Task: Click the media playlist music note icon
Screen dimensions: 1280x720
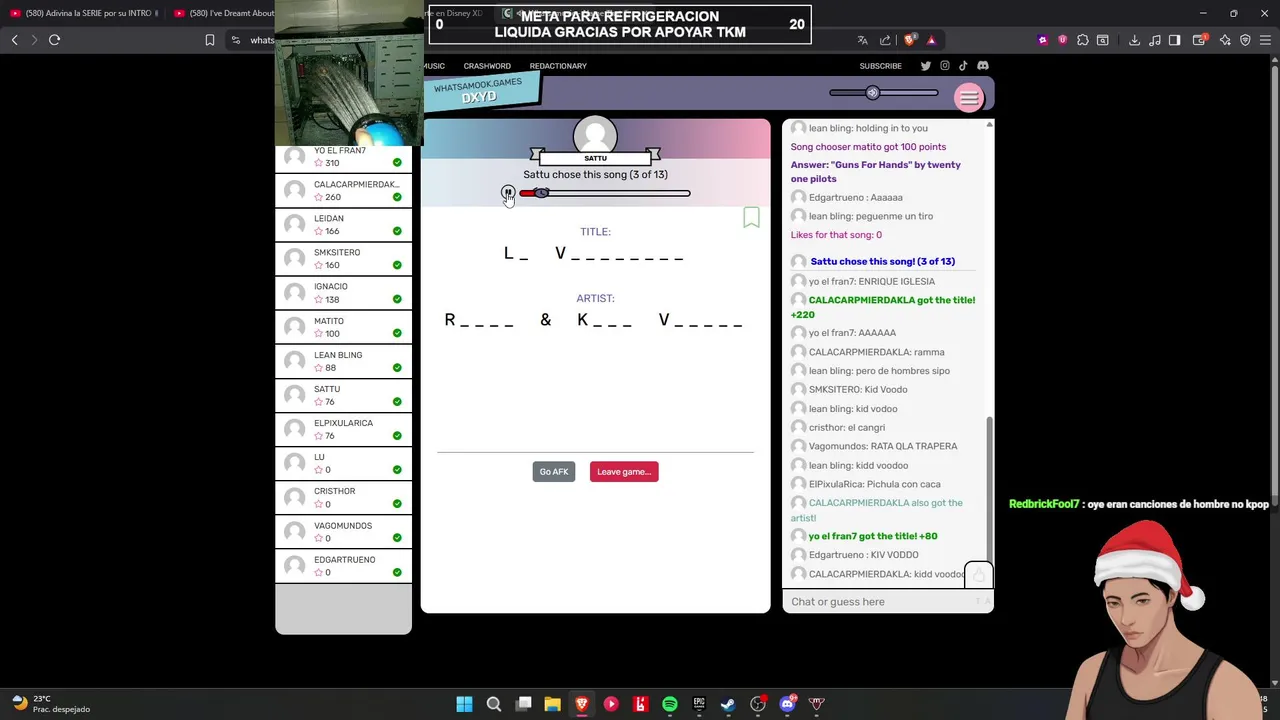Action: (x=1154, y=40)
